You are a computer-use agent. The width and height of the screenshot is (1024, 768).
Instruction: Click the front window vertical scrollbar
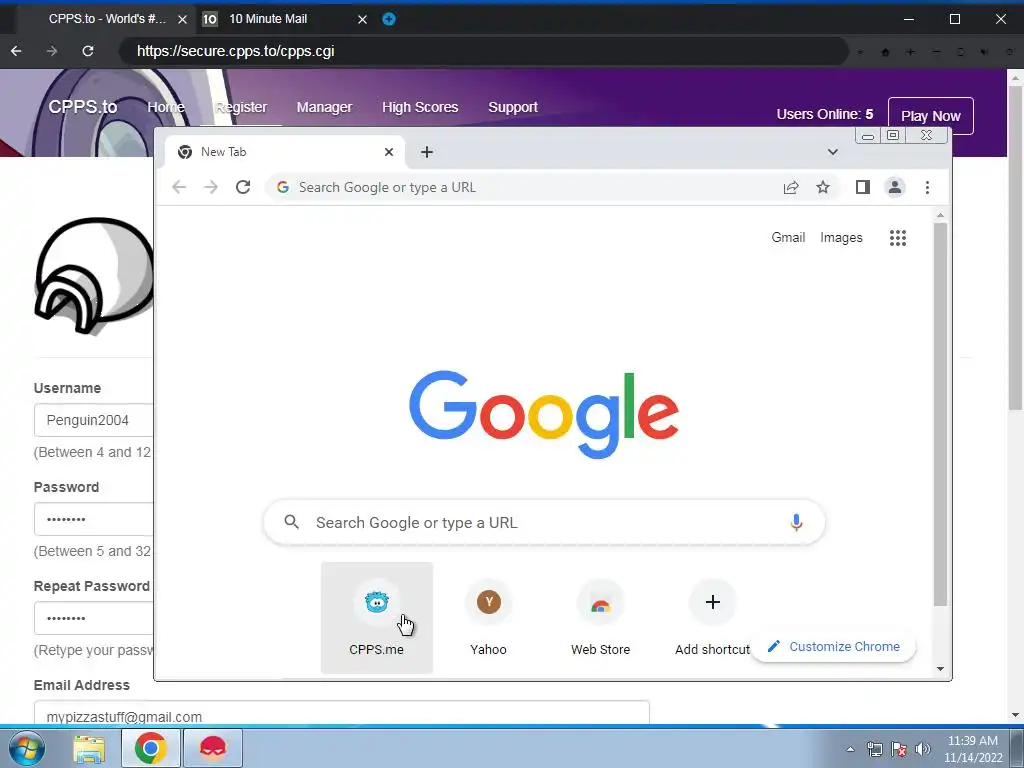(940, 414)
